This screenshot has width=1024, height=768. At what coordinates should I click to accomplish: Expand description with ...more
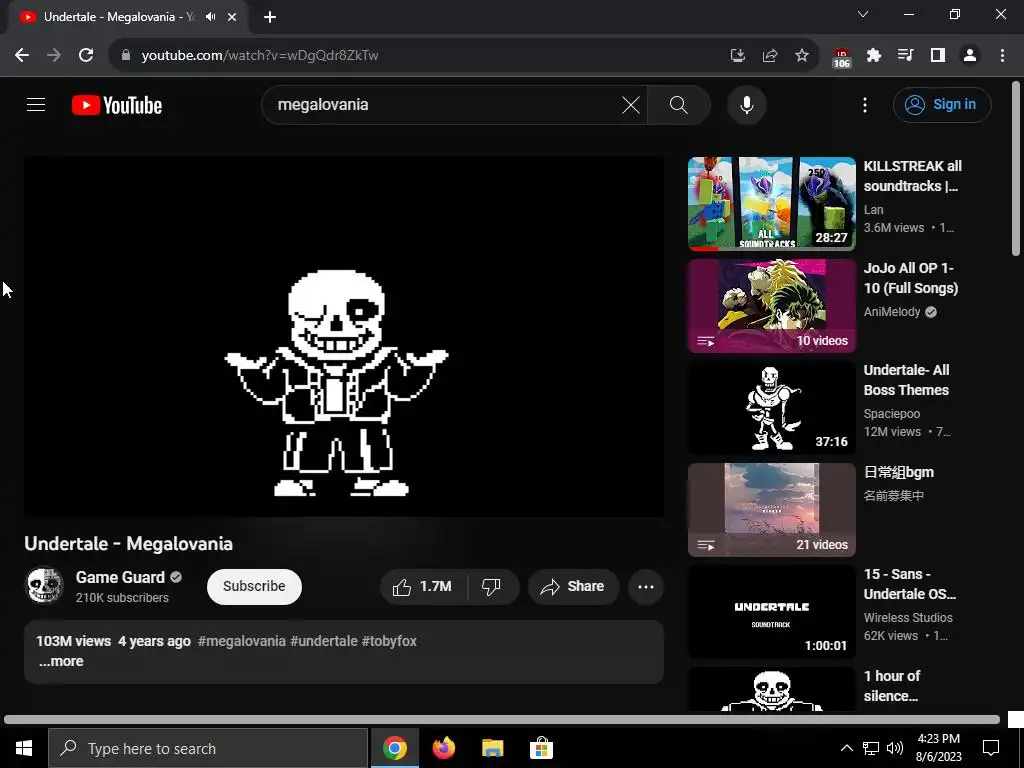coord(61,661)
